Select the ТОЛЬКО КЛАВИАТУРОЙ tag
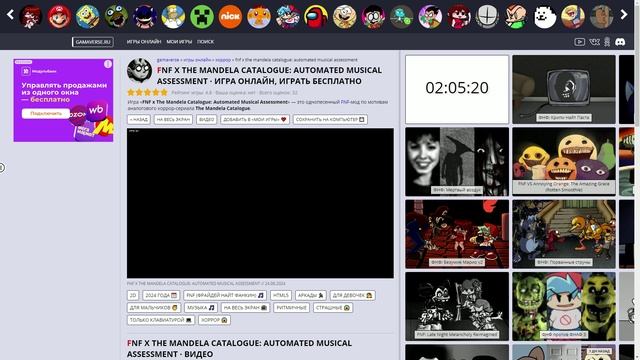640x360 pixels. (x=160, y=320)
